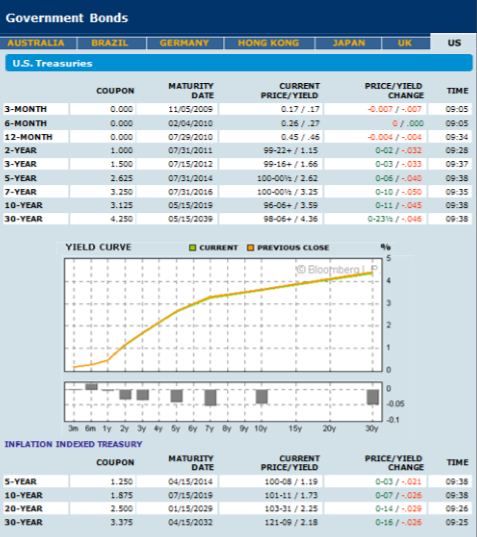477x537 pixels.
Task: Select the 20-YEAR inflation indexed row label
Action: [24, 509]
